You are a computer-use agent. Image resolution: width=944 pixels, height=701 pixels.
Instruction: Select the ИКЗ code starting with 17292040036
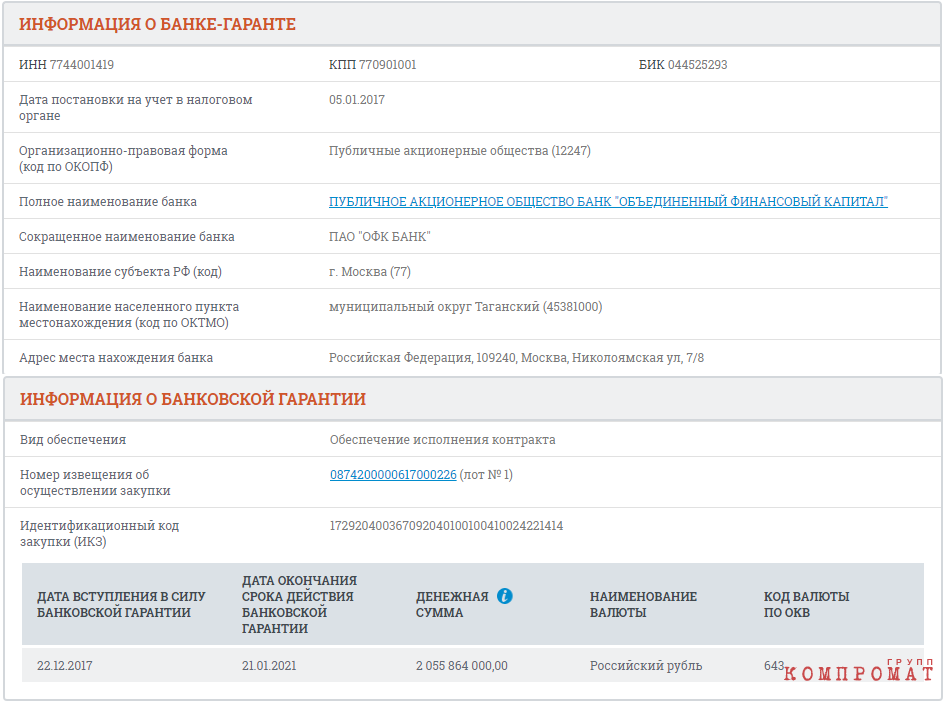pos(446,526)
